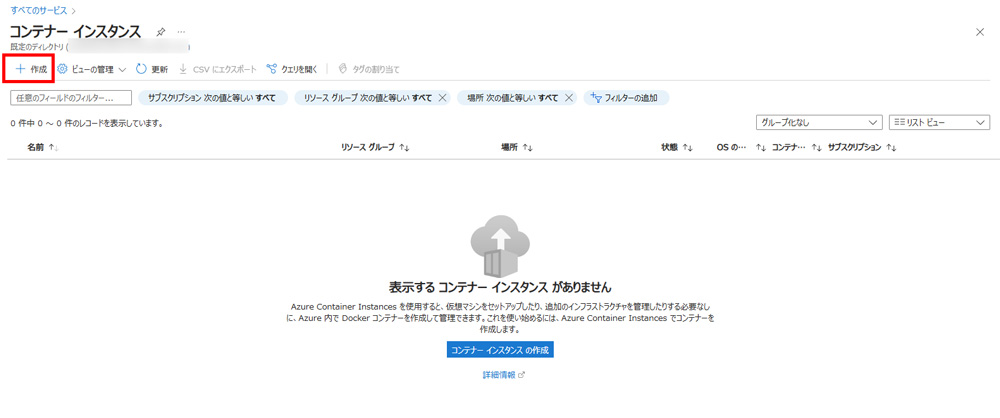1000x418 pixels.
Task: Close the コンテナー インスタンス blade
Action: (x=980, y=32)
